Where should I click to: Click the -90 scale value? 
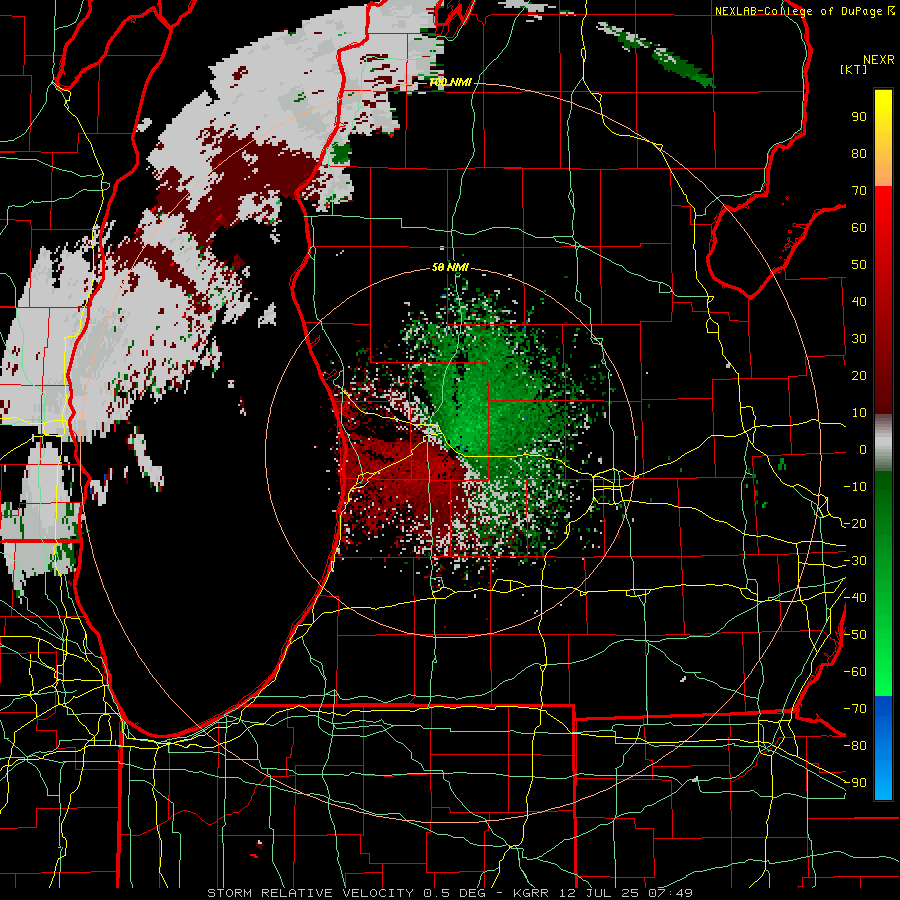pyautogui.click(x=855, y=783)
